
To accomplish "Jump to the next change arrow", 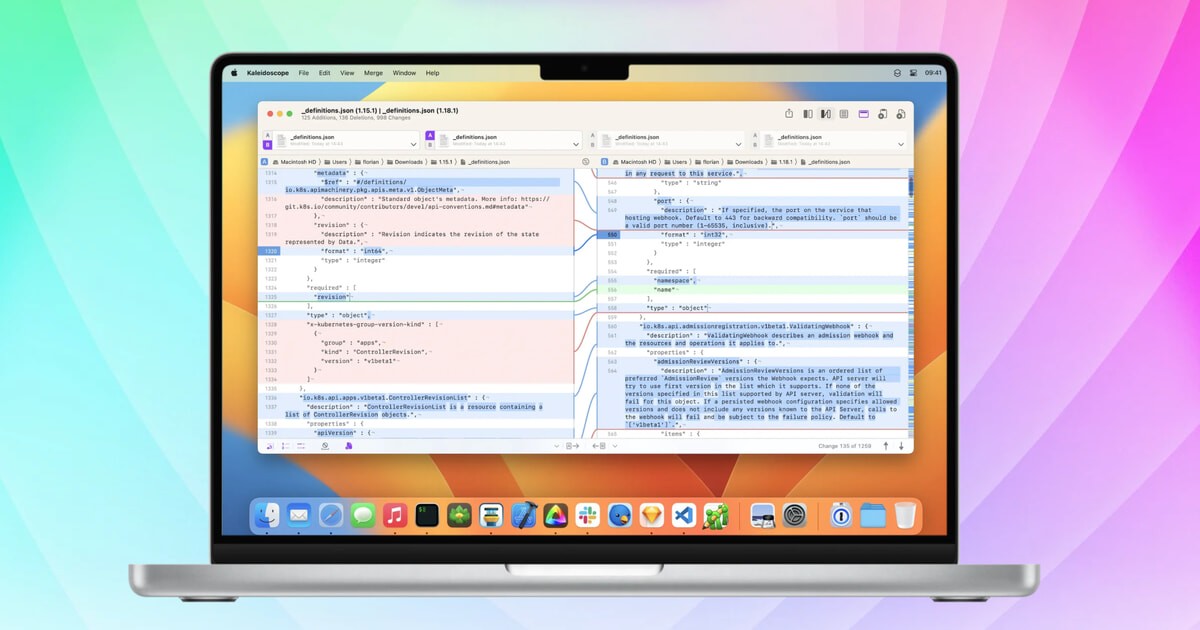I will coord(901,446).
